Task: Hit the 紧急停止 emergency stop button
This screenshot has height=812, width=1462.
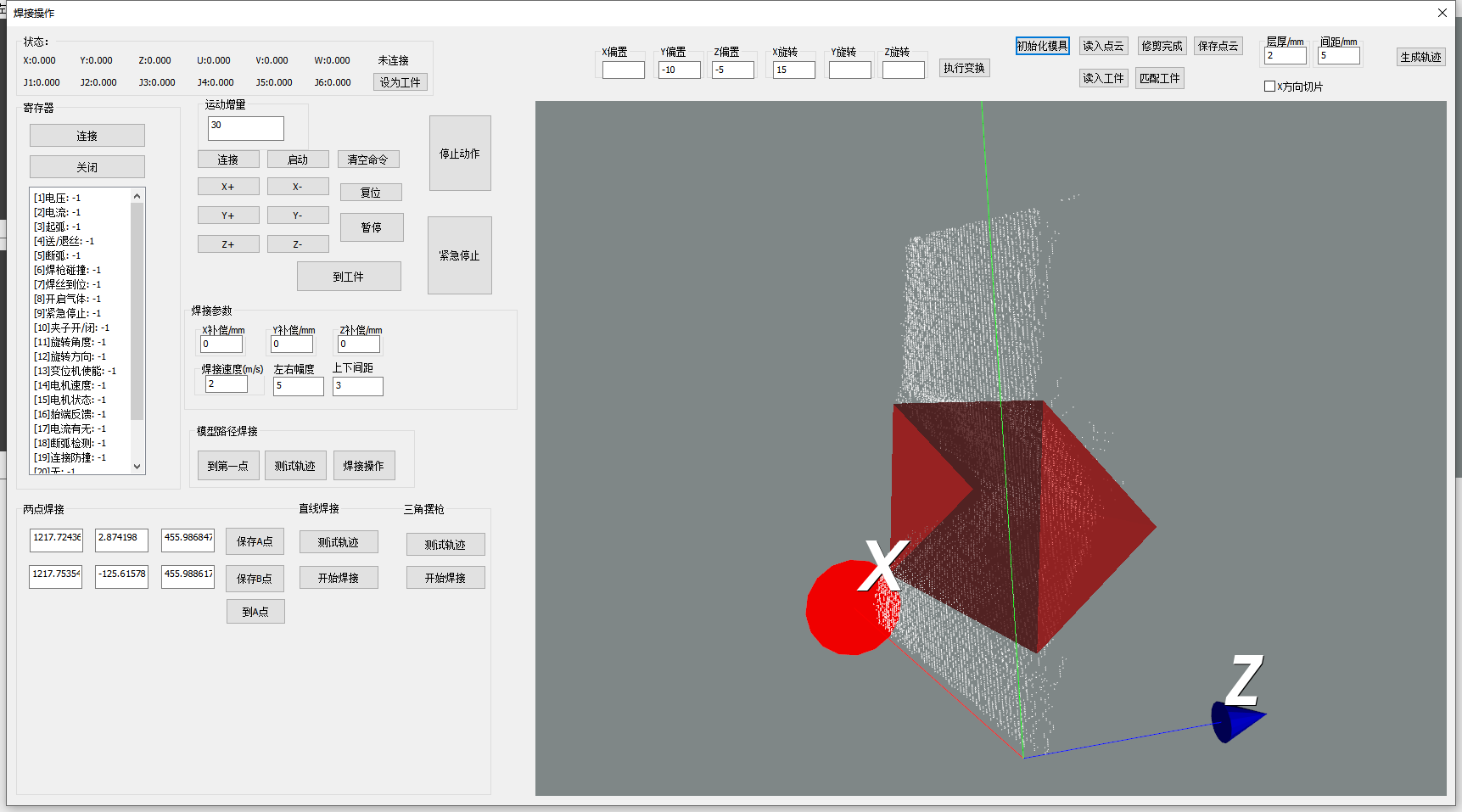Action: (460, 255)
